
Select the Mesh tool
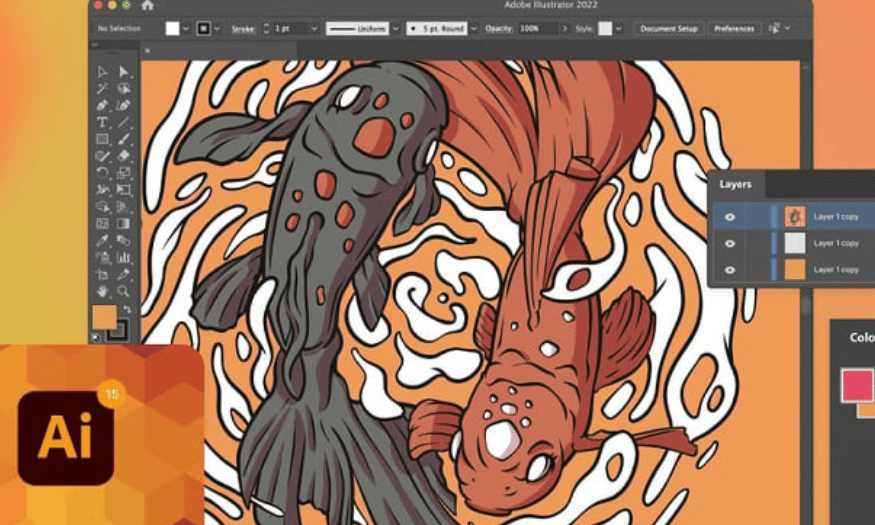[102, 224]
